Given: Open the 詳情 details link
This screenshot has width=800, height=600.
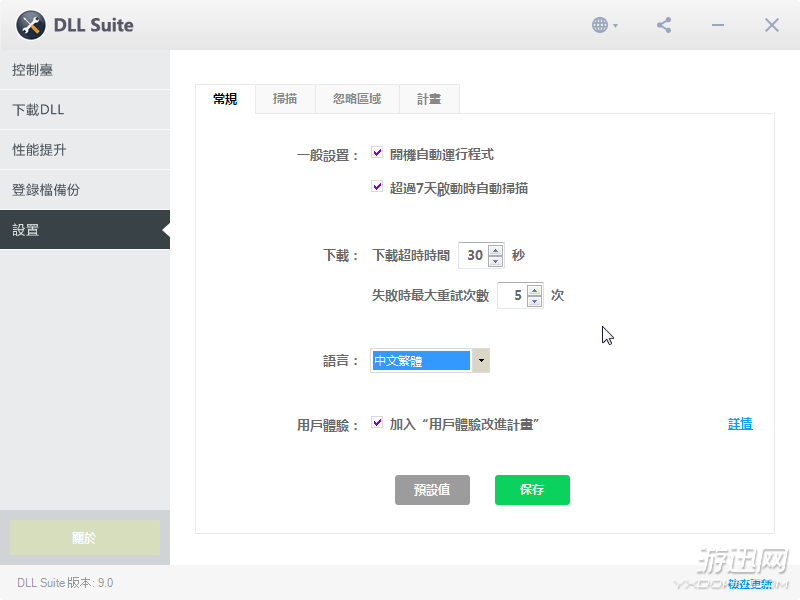Looking at the screenshot, I should click(x=740, y=423).
